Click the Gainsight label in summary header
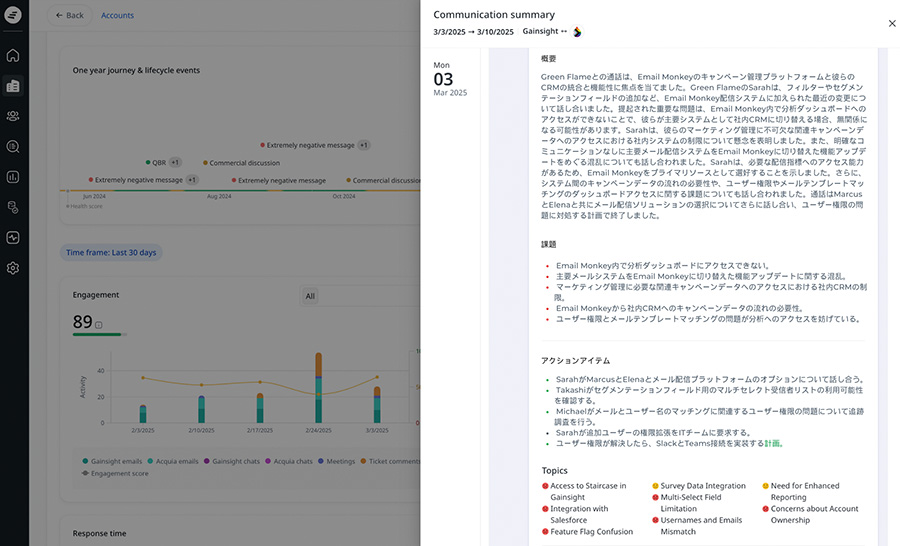The width and height of the screenshot is (900, 546). point(540,32)
